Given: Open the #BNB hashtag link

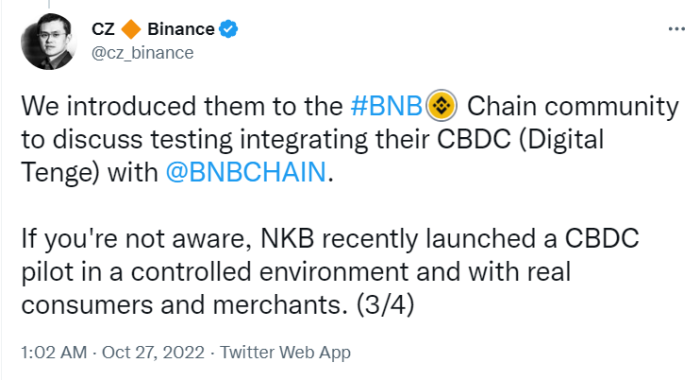Looking at the screenshot, I should (x=387, y=106).
